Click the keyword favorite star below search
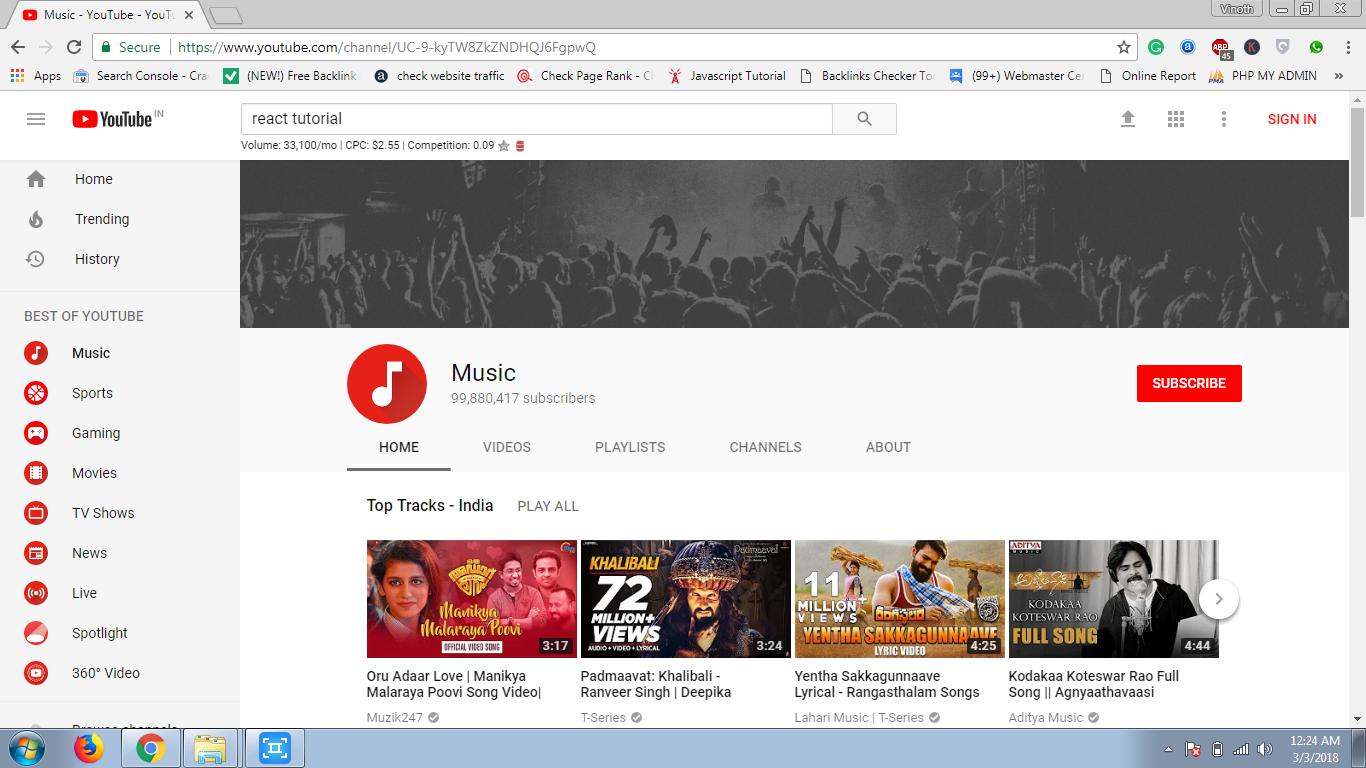This screenshot has height=768, width=1366. (x=504, y=146)
